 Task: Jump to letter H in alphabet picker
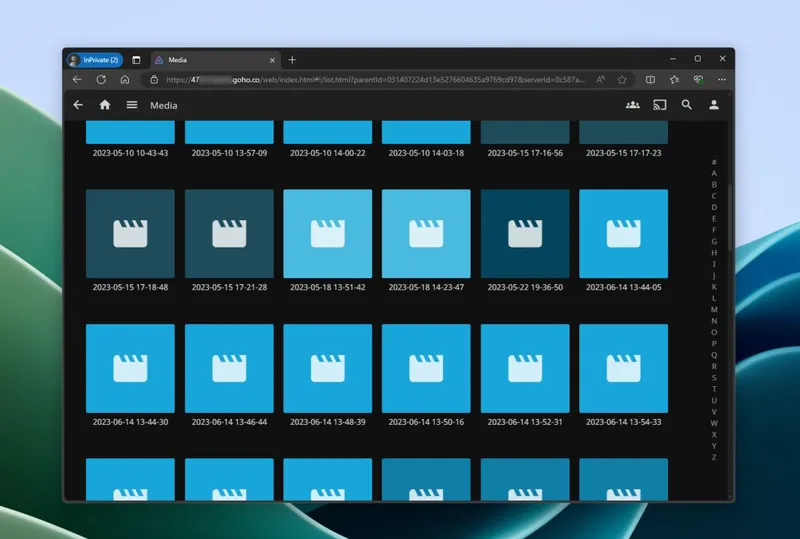[x=714, y=253]
